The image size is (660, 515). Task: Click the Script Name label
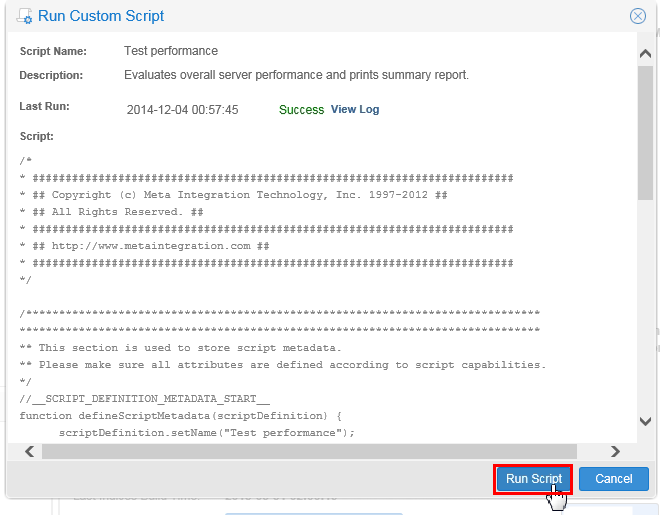[53, 51]
